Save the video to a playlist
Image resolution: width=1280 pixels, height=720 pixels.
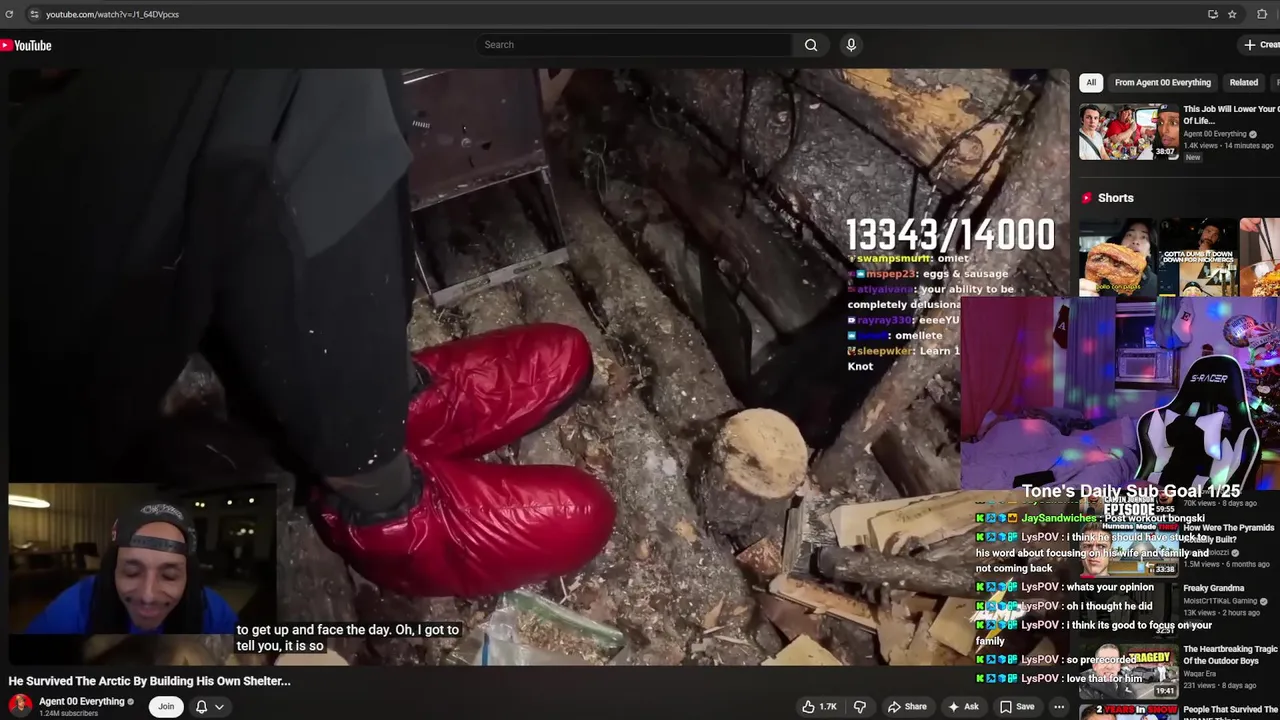tap(1017, 707)
